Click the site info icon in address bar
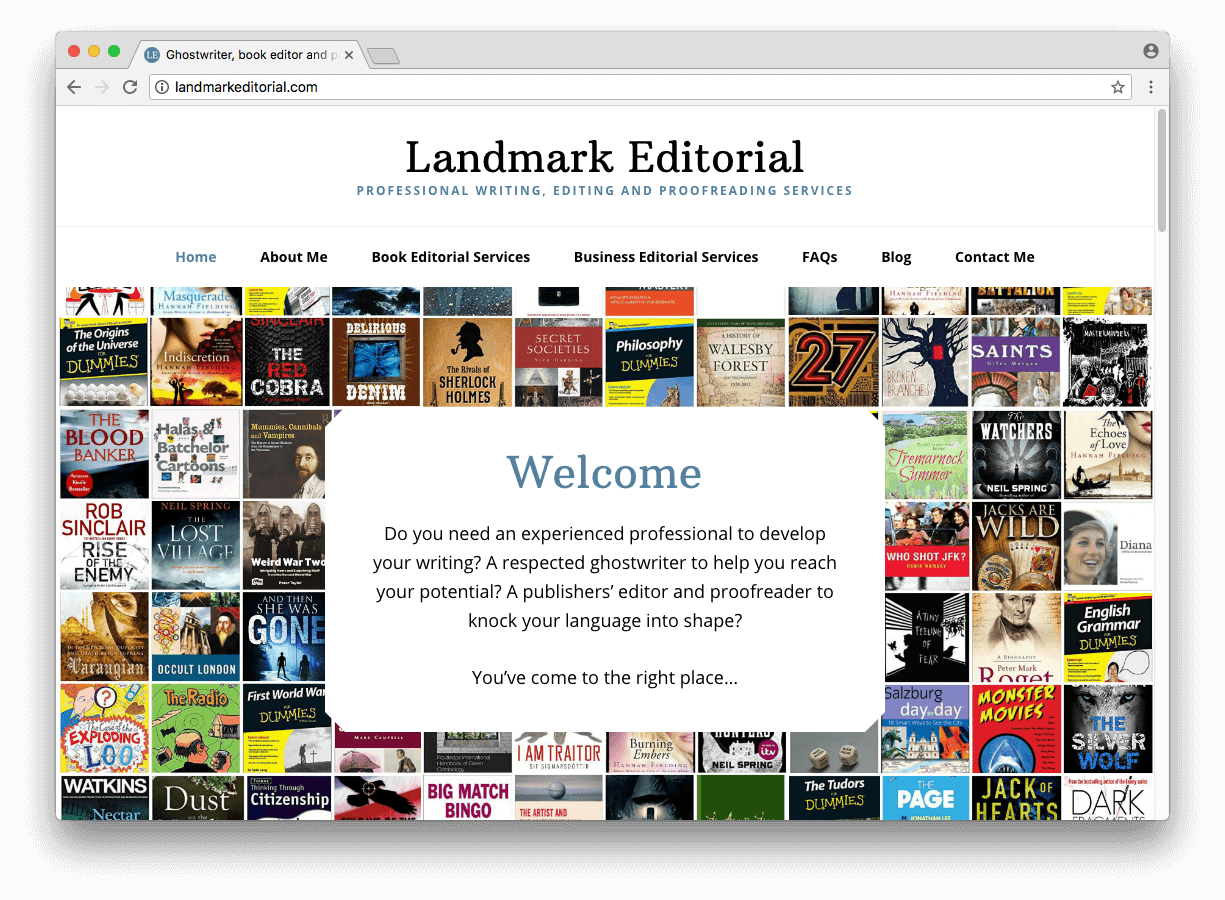The width and height of the screenshot is (1225, 900). click(x=163, y=87)
